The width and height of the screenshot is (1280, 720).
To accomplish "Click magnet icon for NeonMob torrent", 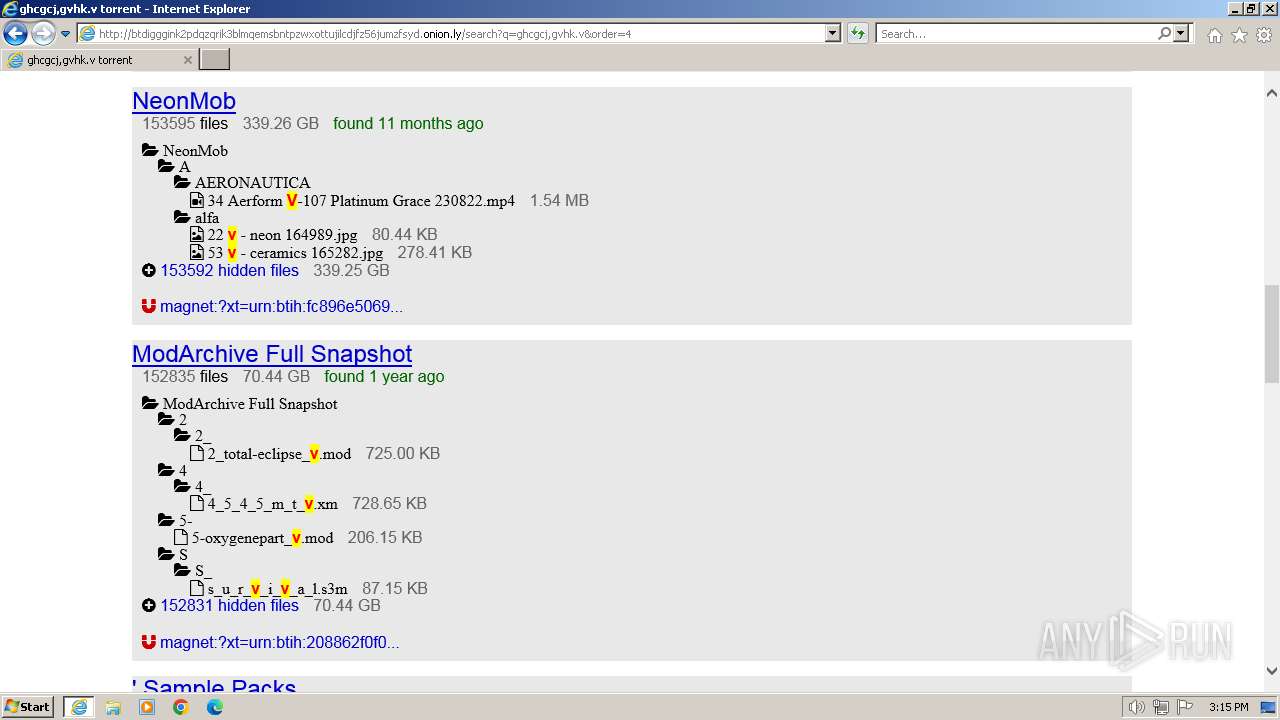I will pos(149,306).
